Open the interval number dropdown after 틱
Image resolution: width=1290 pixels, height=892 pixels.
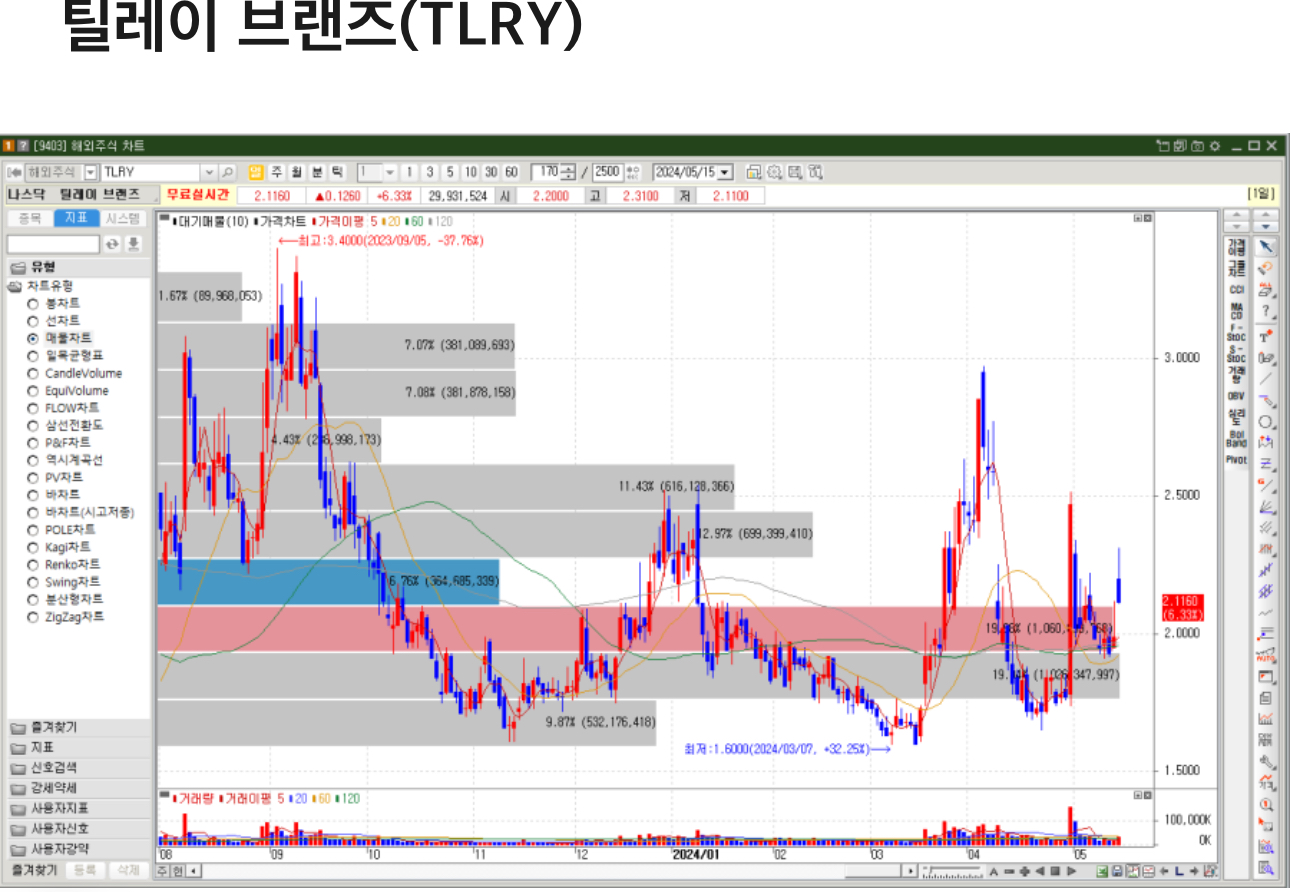[390, 172]
